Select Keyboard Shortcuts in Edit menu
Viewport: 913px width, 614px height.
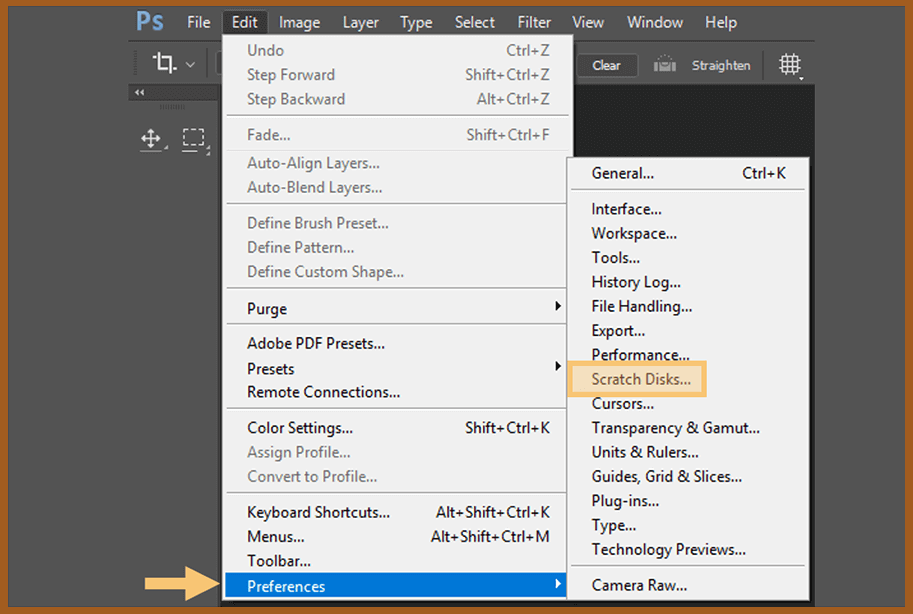click(316, 512)
